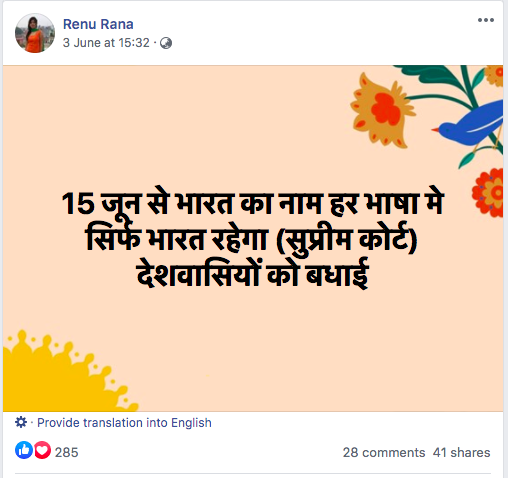Screen dimensions: 508x478
Task: Click the red heart Love reaction icon
Action: (42, 450)
